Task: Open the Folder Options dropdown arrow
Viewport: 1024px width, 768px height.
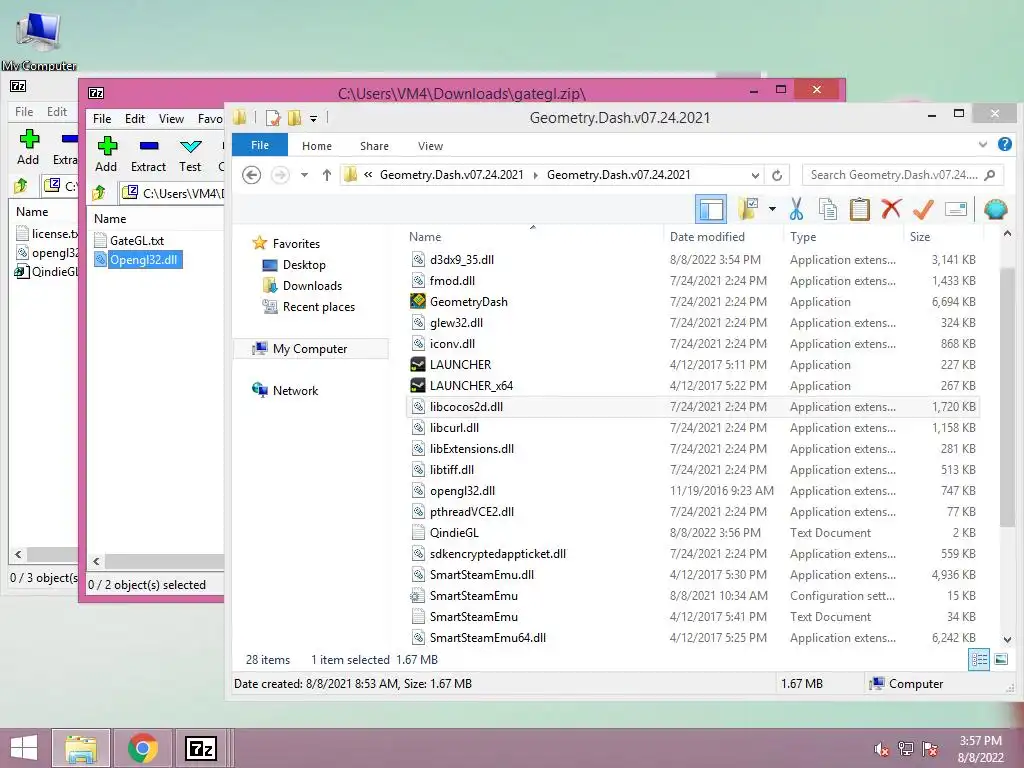Action: [773, 209]
